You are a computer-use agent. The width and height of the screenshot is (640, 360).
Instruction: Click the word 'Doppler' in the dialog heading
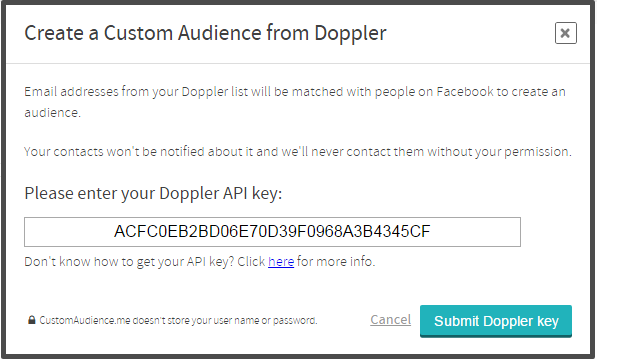pos(350,34)
